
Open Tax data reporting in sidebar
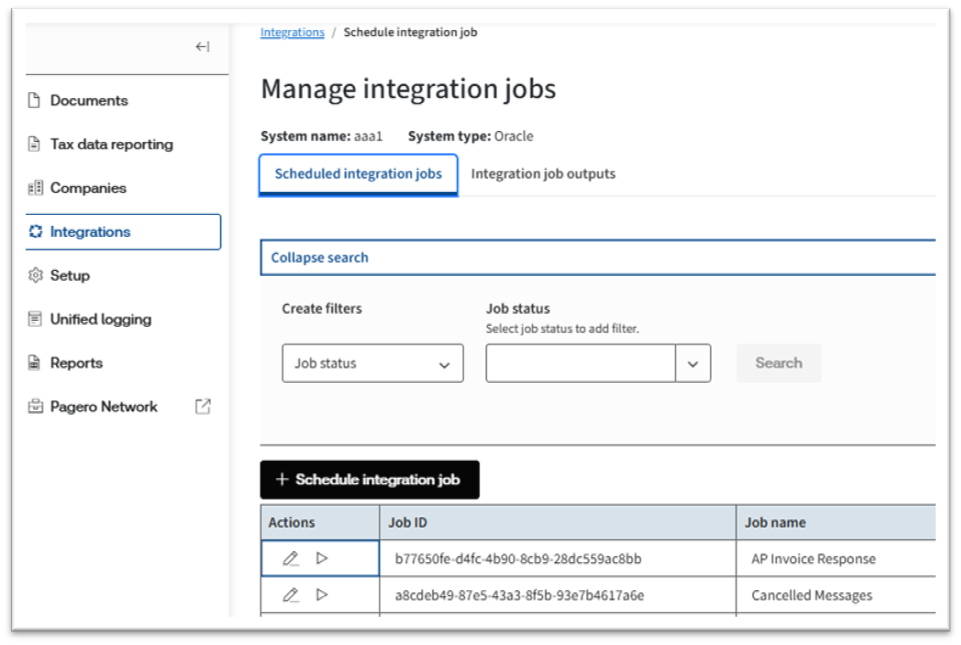coord(111,144)
